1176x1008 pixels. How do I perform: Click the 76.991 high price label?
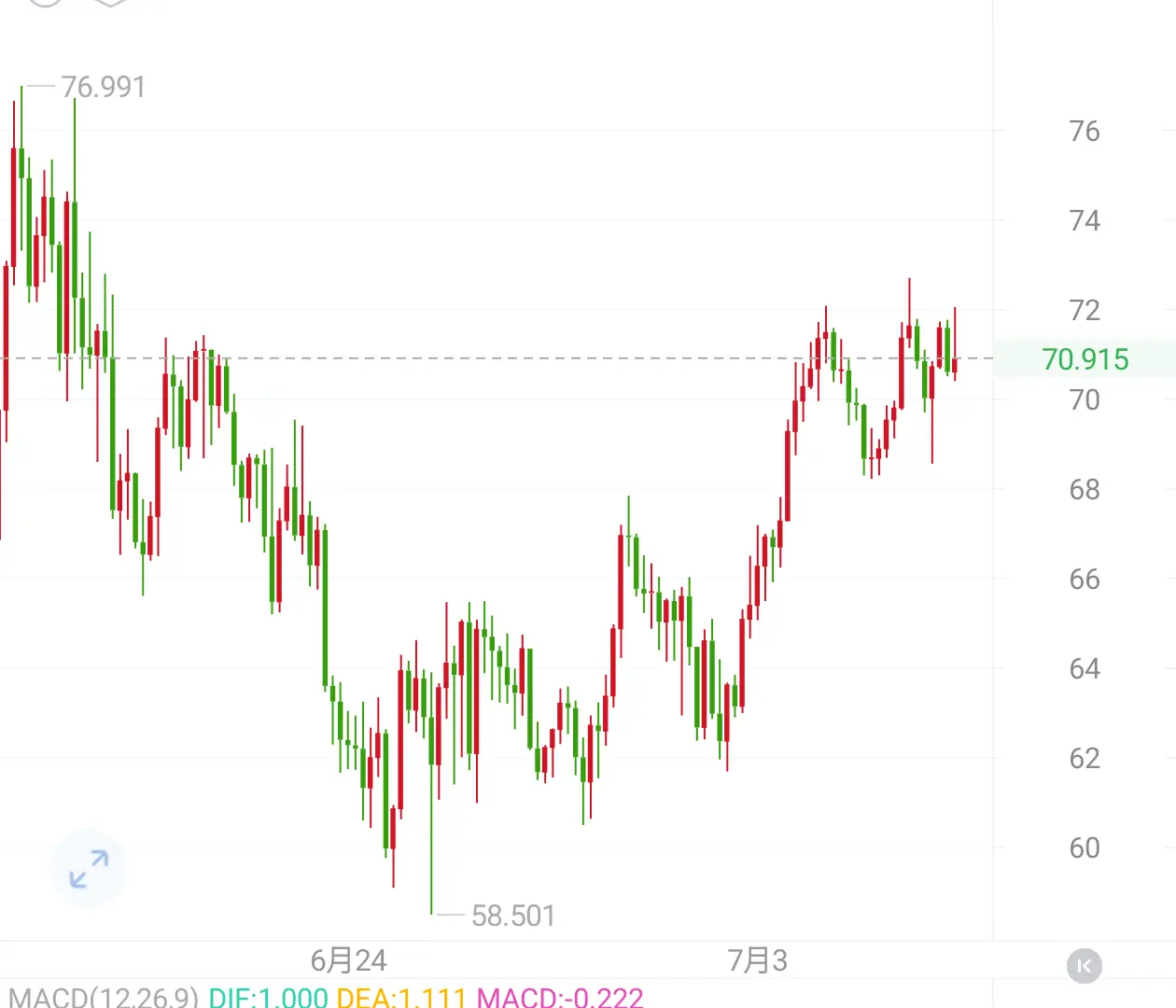point(103,87)
